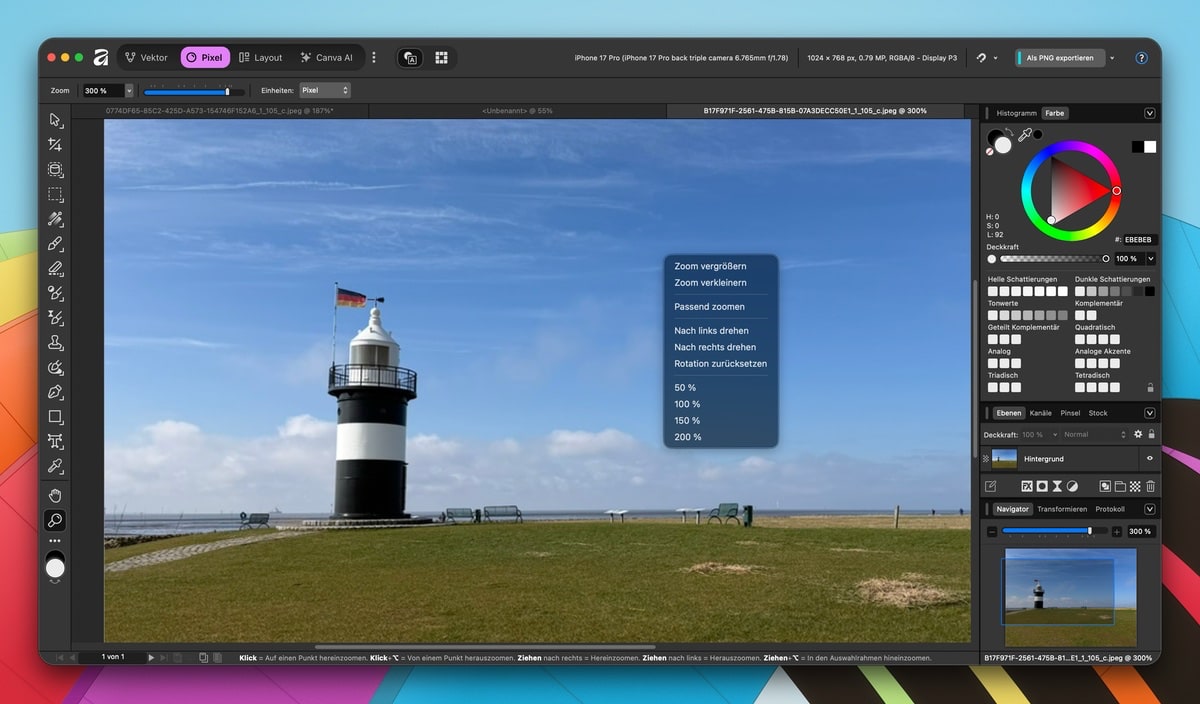Hide the Hintergrund layer with eye icon
This screenshot has width=1200, height=704.
[x=1149, y=458]
